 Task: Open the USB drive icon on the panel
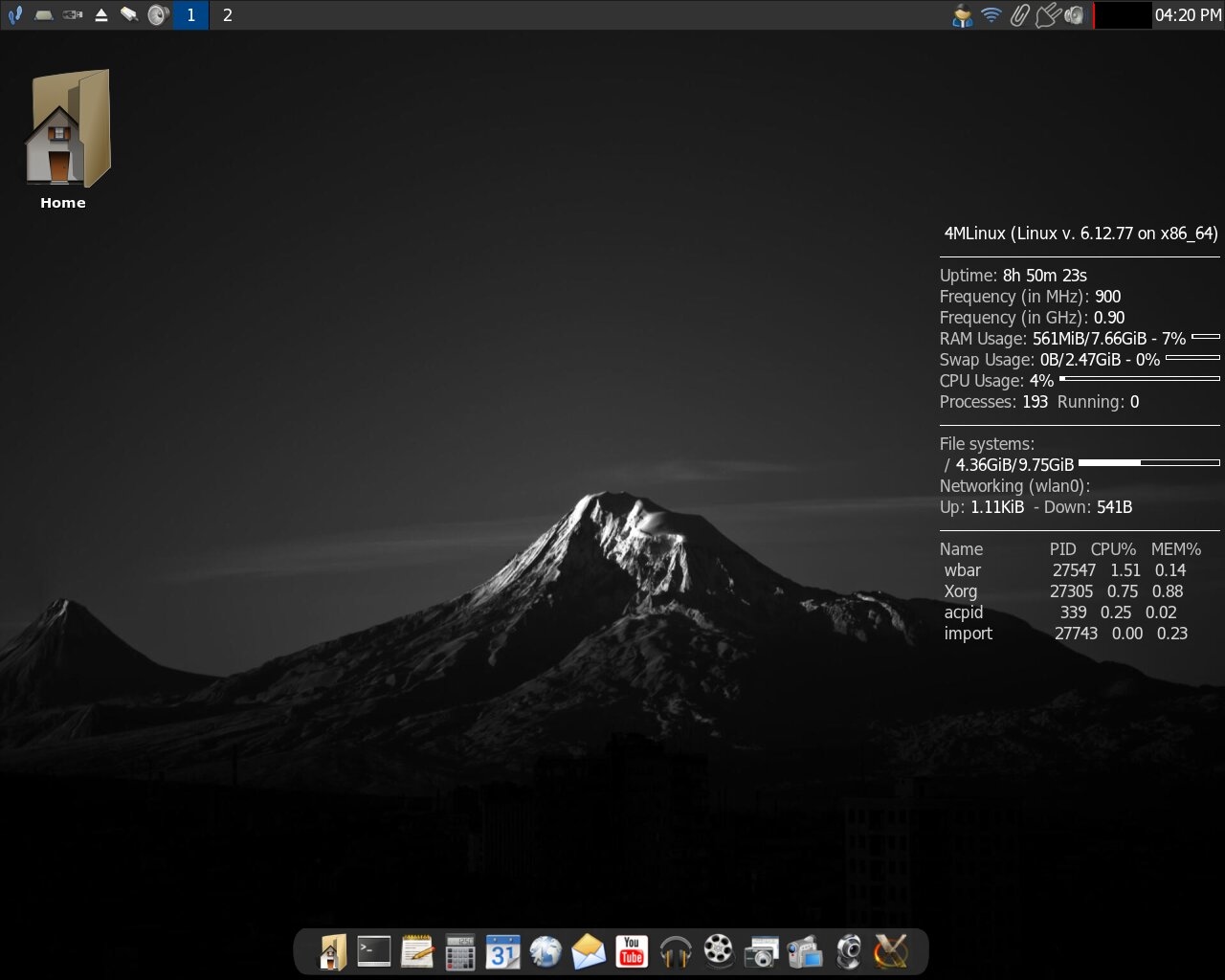point(72,14)
